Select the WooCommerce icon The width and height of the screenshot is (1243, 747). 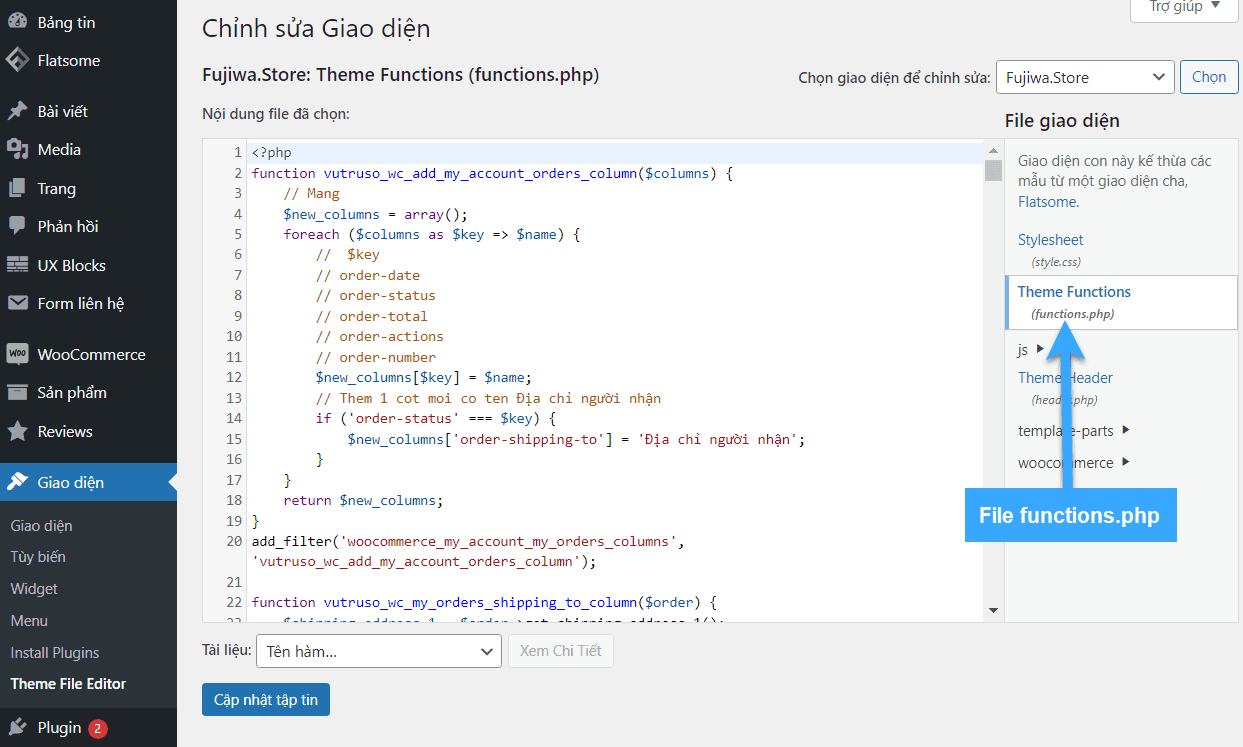(x=18, y=353)
